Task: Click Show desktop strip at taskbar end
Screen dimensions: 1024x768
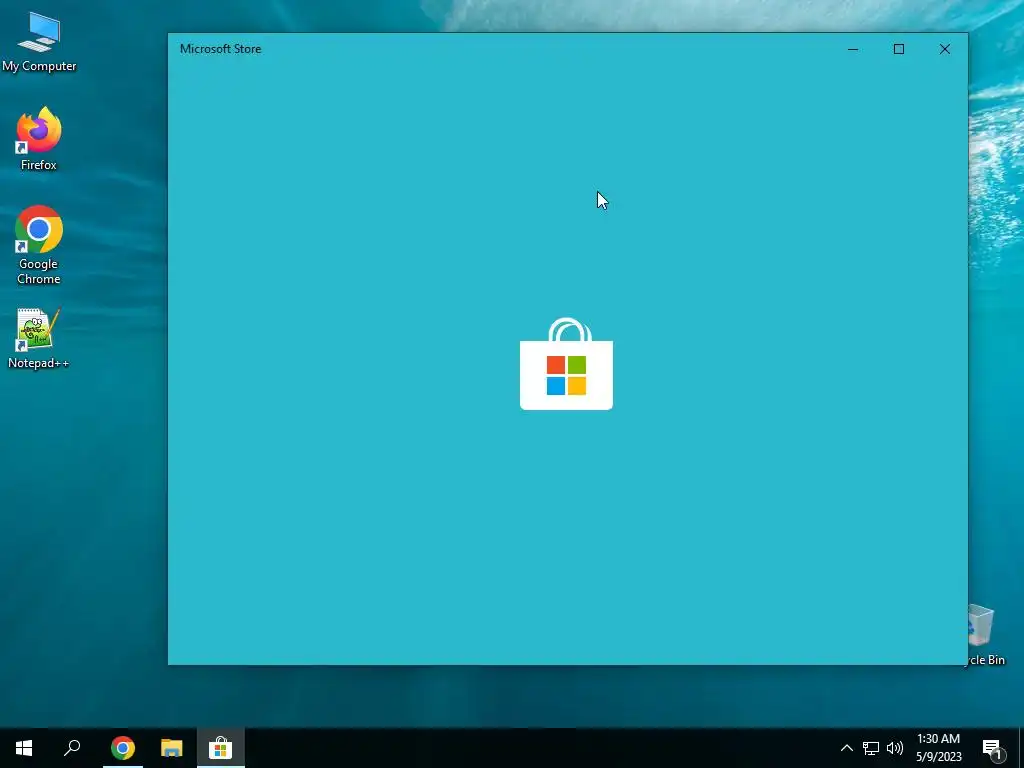Action: (x=1021, y=748)
